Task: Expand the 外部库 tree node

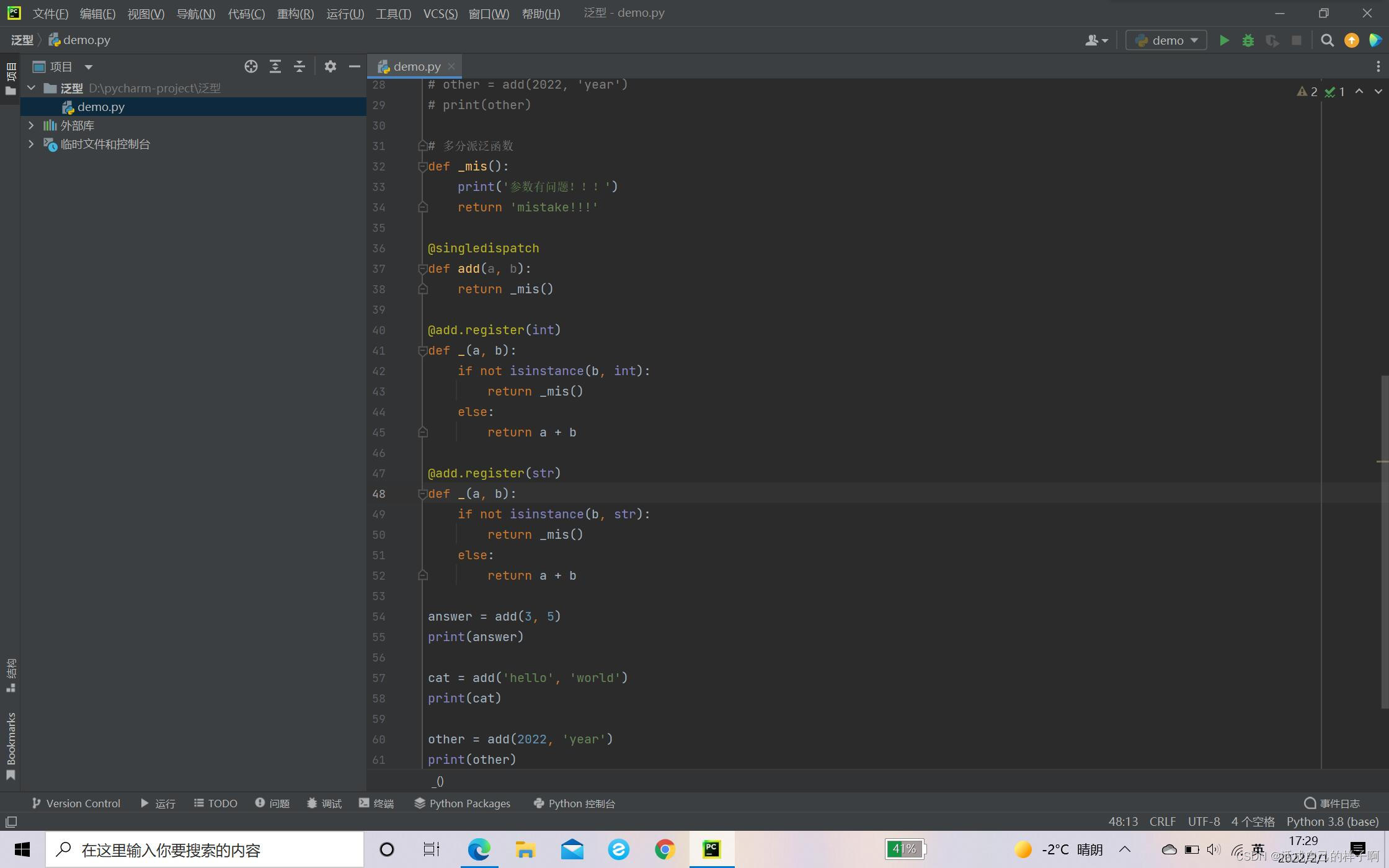Action: pyautogui.click(x=31, y=125)
